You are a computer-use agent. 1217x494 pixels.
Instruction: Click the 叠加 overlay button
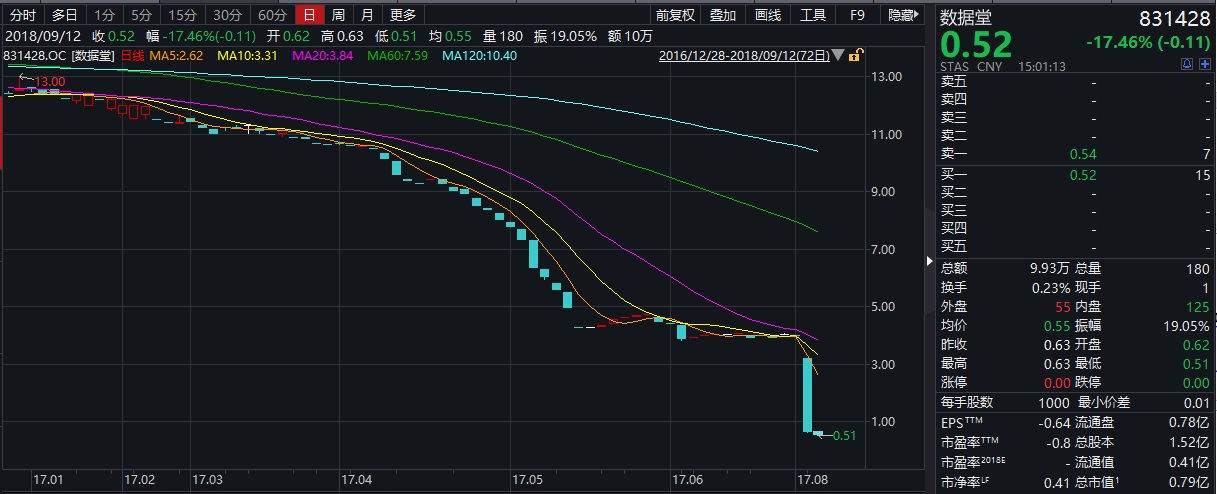[723, 15]
